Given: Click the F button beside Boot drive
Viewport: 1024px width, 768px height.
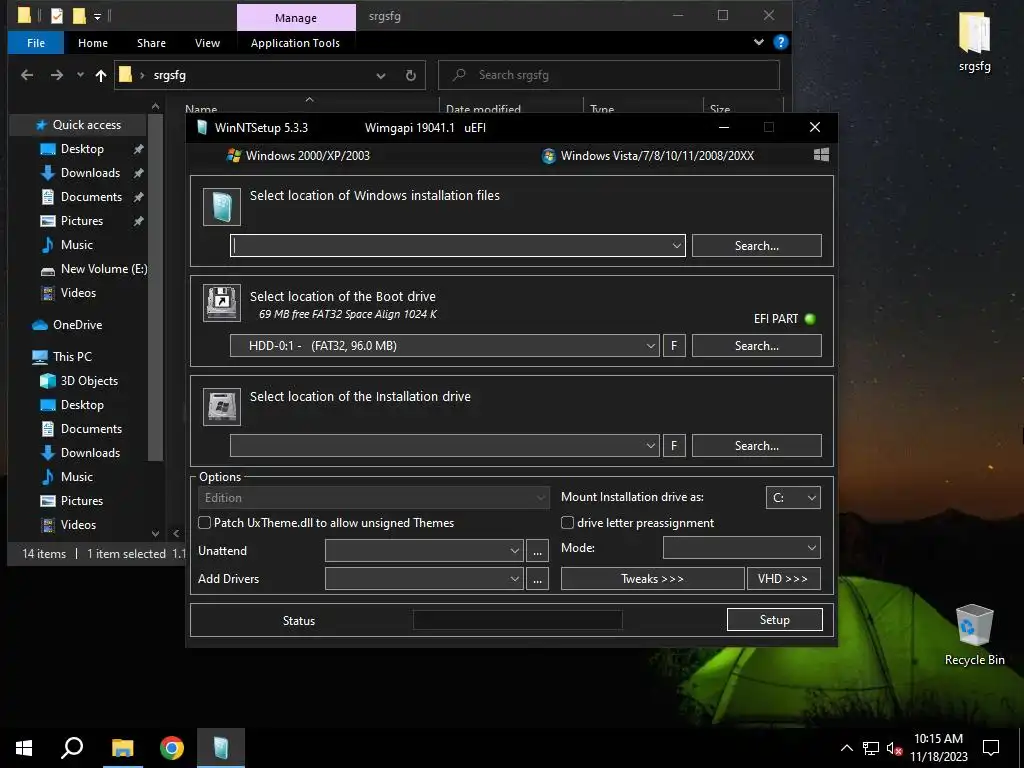Looking at the screenshot, I should (x=674, y=345).
